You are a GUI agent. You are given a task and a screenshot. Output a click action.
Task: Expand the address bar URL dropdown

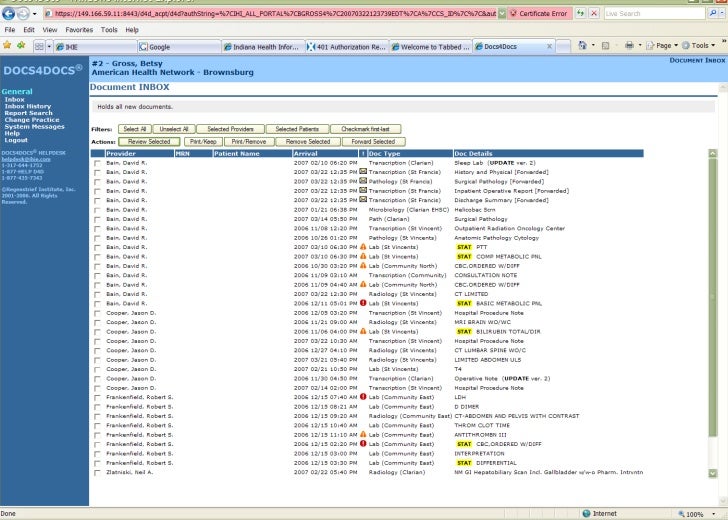coord(502,13)
